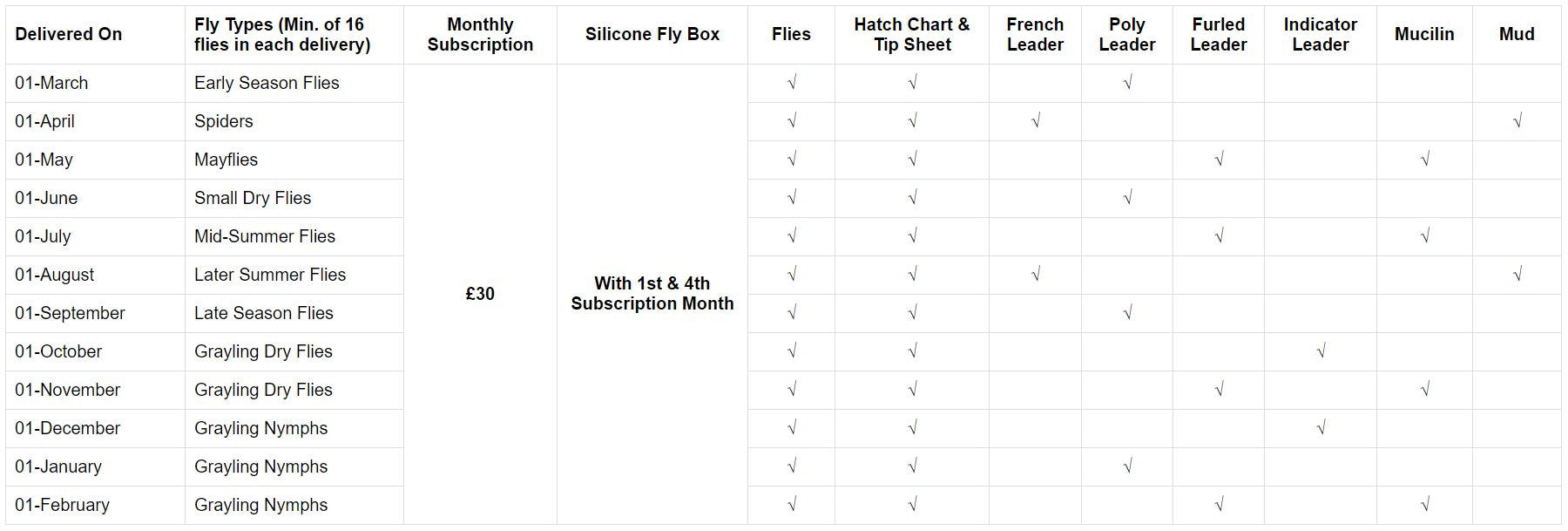This screenshot has width=1568, height=531.
Task: Select the Delivered On column header
Action: [69, 35]
